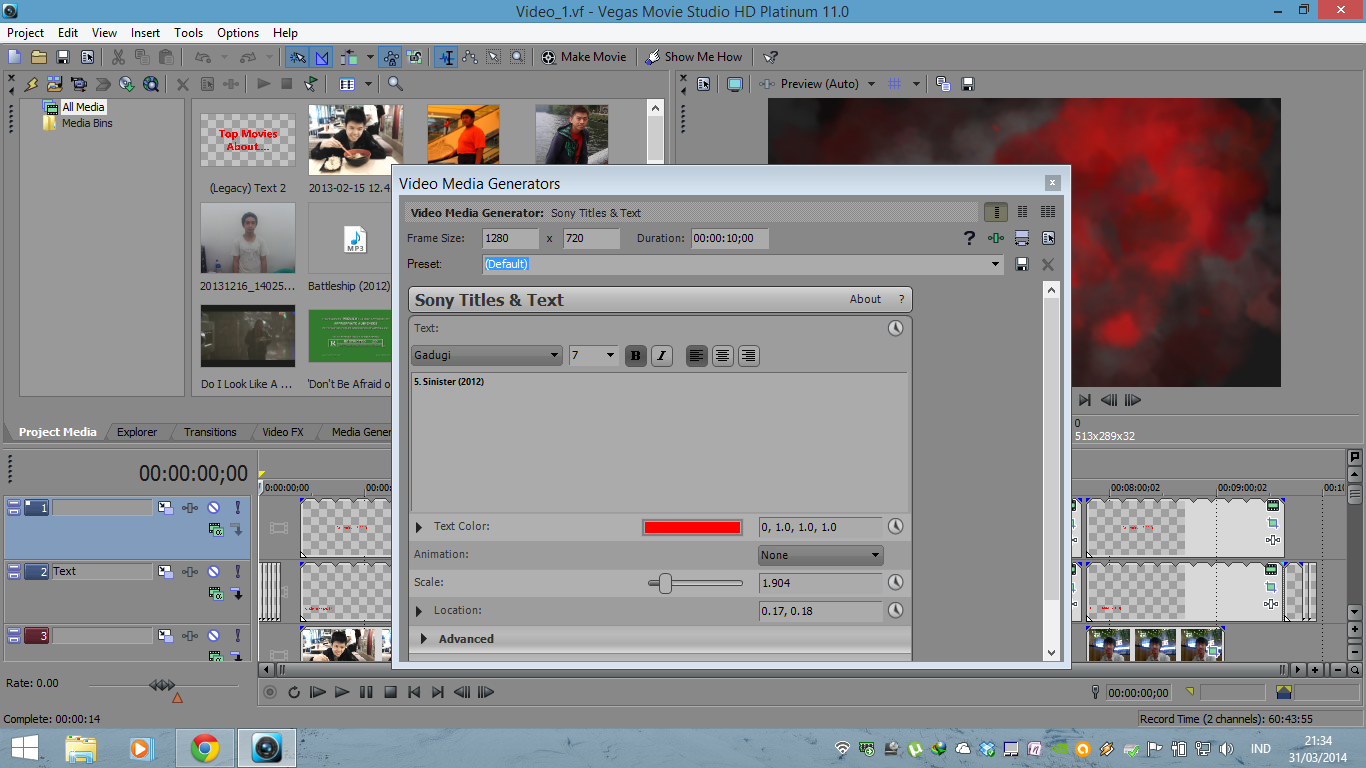Mute track 2 named Text
Image resolution: width=1366 pixels, height=768 pixels.
(x=213, y=572)
